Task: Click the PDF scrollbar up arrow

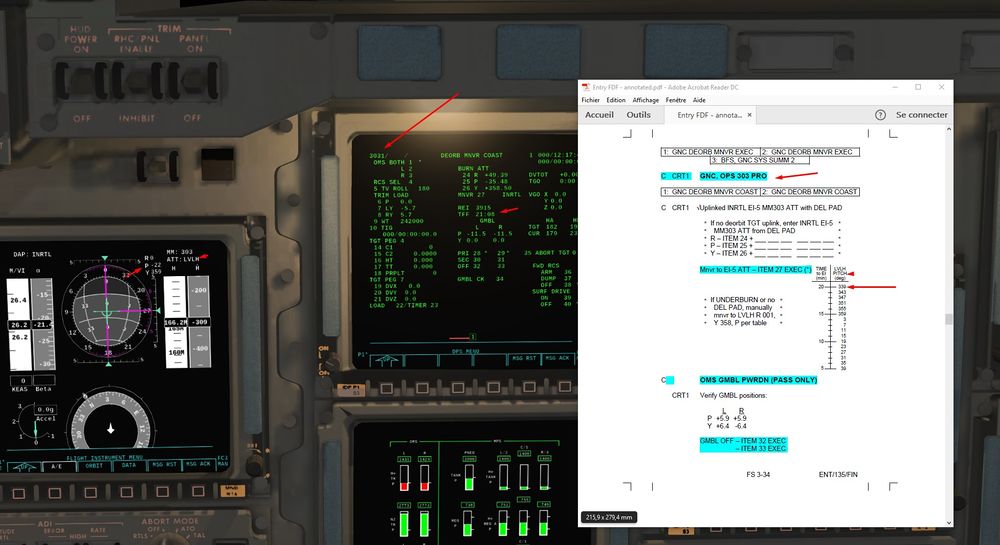Action: [949, 129]
